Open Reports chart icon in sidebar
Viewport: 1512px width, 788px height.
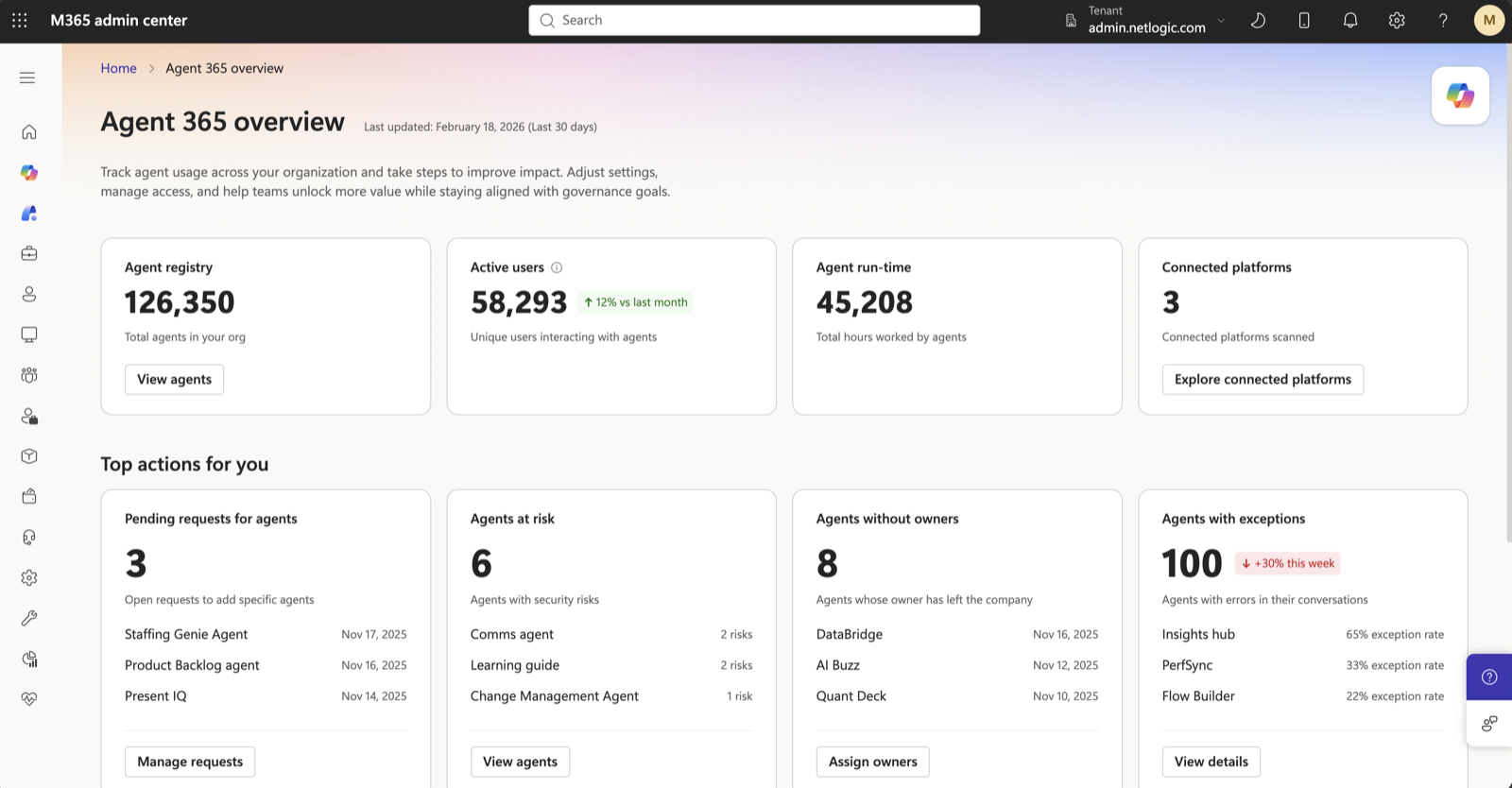click(x=29, y=659)
